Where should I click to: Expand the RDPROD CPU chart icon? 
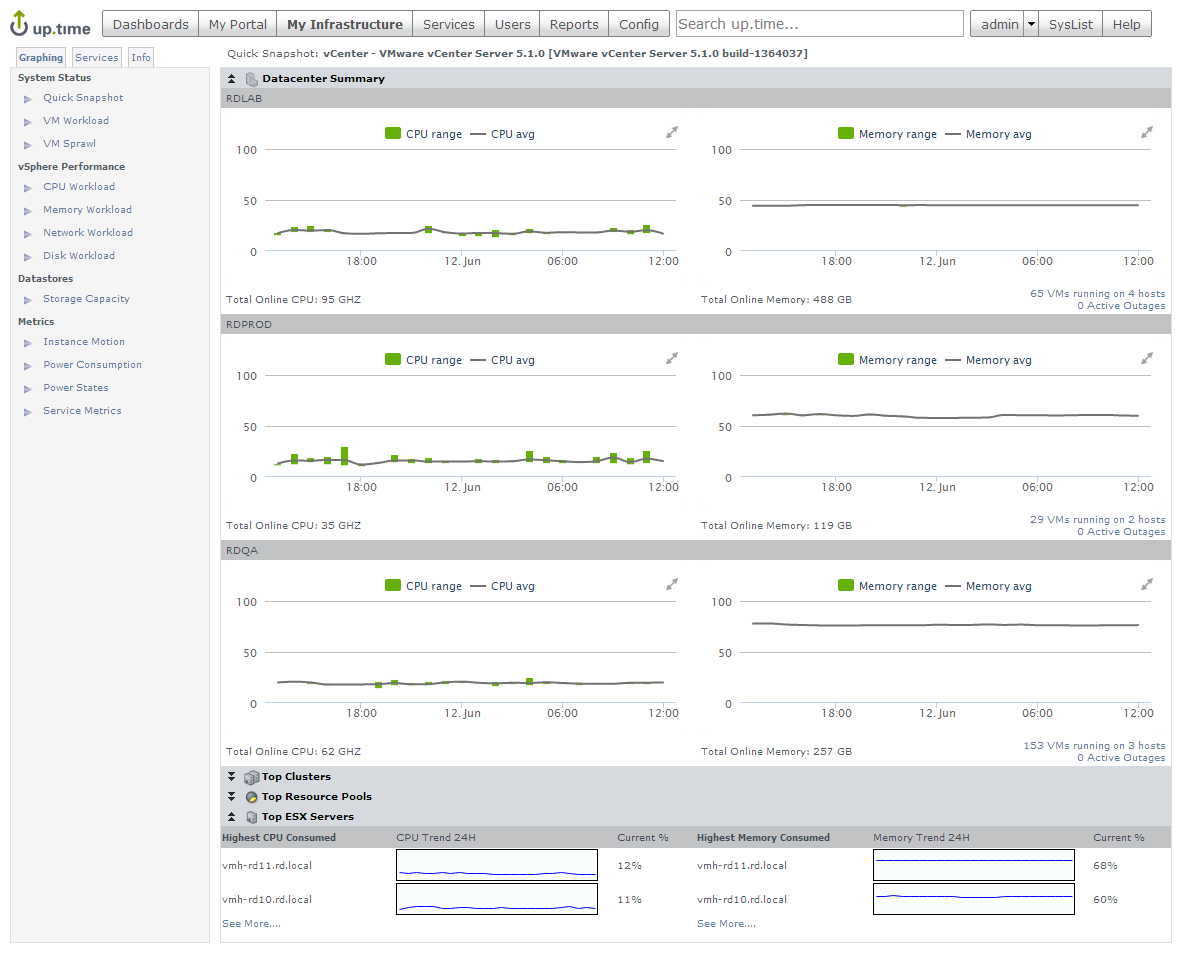pos(672,358)
